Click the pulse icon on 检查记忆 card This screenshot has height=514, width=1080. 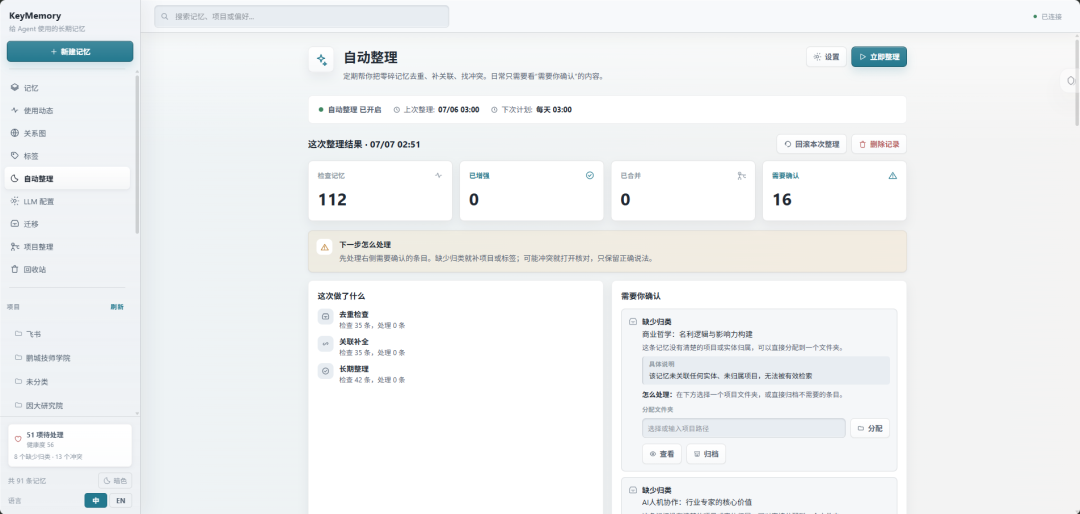point(438,176)
